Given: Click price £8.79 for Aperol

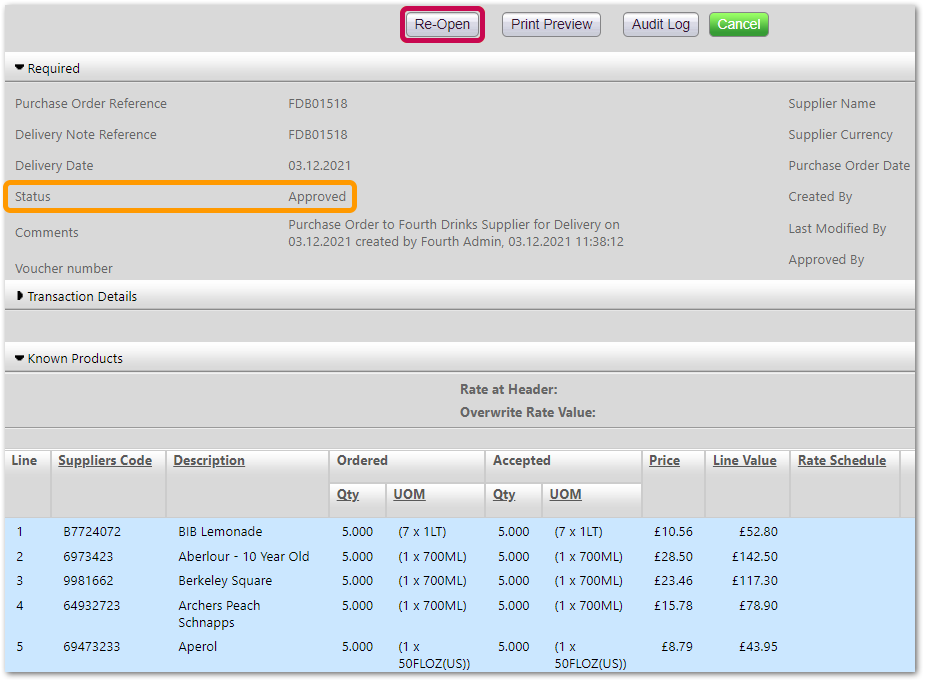Looking at the screenshot, I should click(x=677, y=647).
